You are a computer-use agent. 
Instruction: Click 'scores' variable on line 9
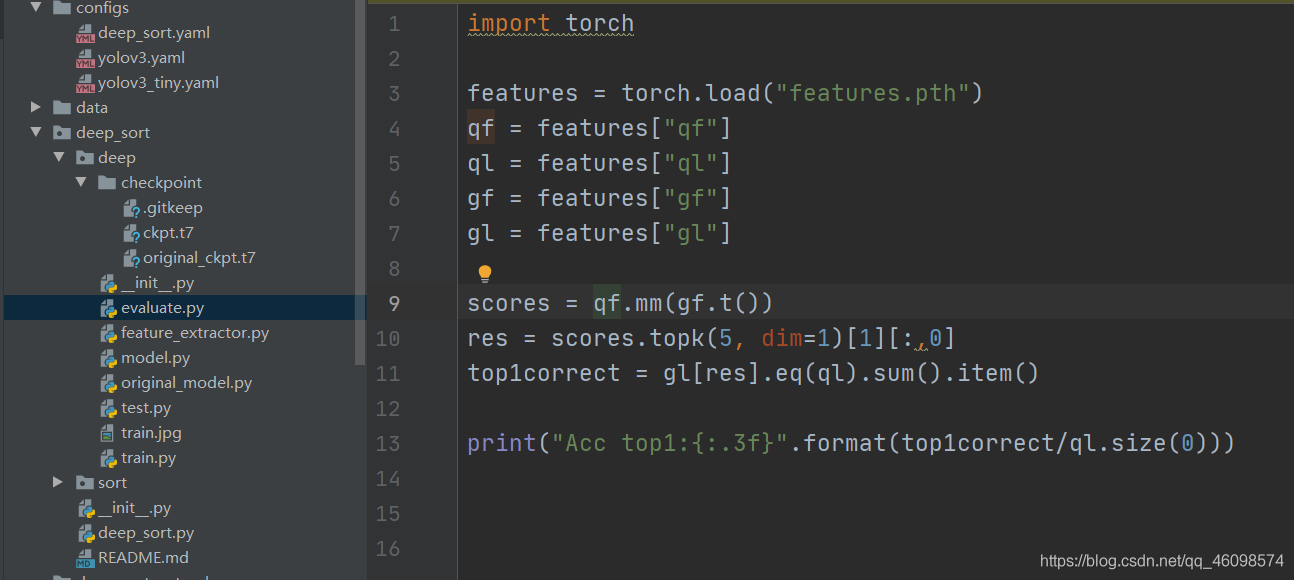[x=509, y=303]
